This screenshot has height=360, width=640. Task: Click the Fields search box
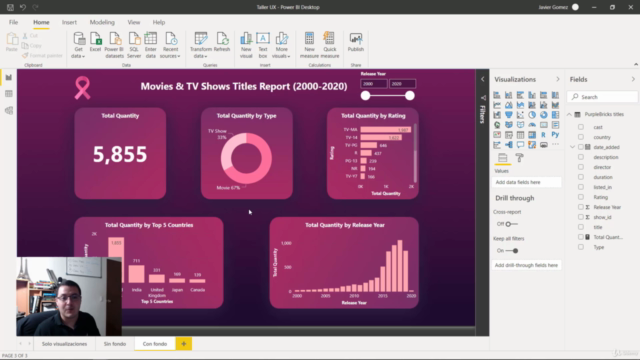click(602, 97)
